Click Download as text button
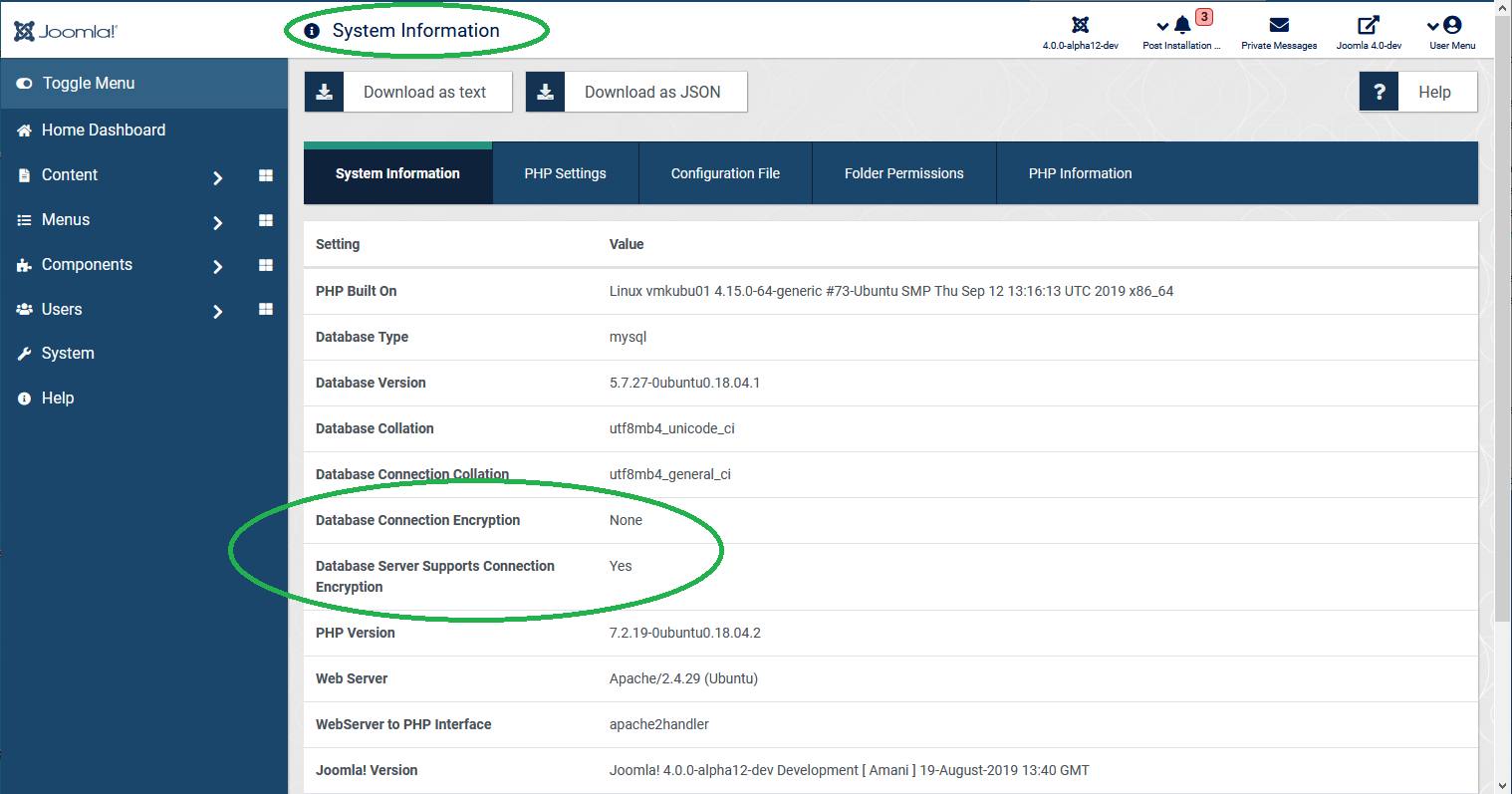 tap(408, 92)
